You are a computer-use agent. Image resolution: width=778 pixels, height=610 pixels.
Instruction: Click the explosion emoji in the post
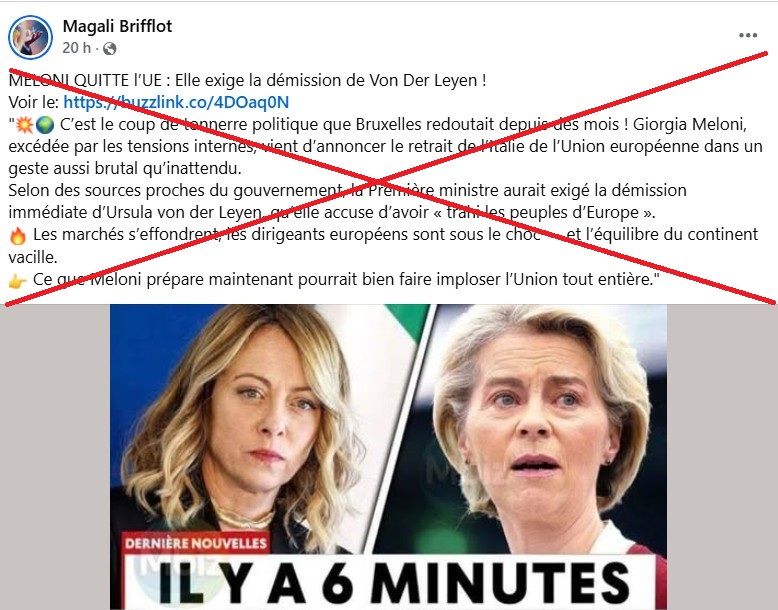tap(24, 125)
